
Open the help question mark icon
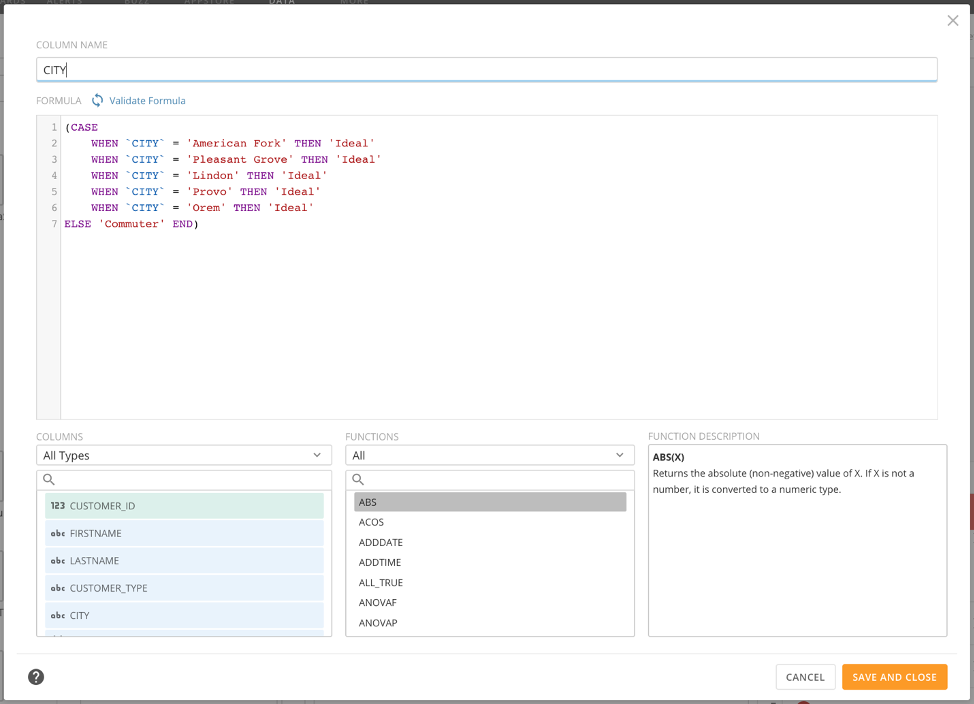pos(36,677)
